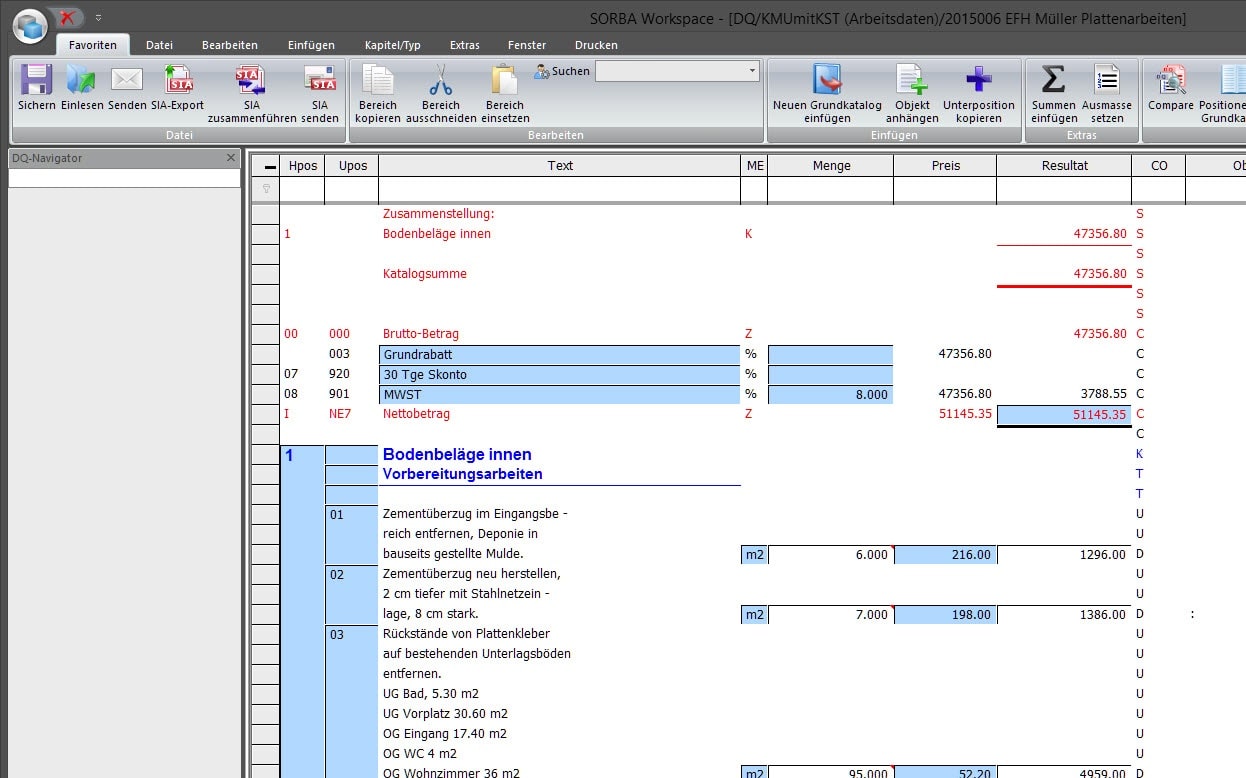Open the Drucken ribbon tab
The height and width of the screenshot is (778, 1246).
point(596,45)
